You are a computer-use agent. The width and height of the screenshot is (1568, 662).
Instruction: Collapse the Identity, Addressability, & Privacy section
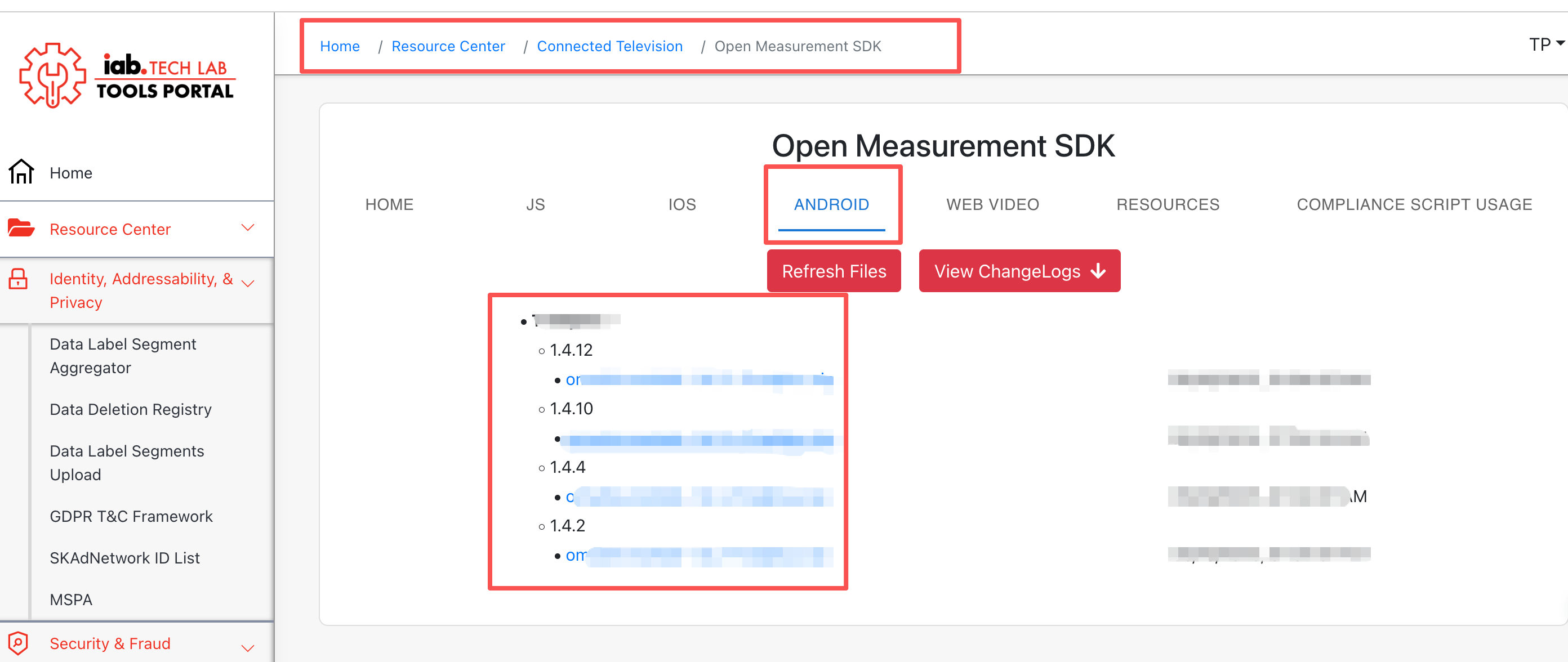tap(248, 283)
